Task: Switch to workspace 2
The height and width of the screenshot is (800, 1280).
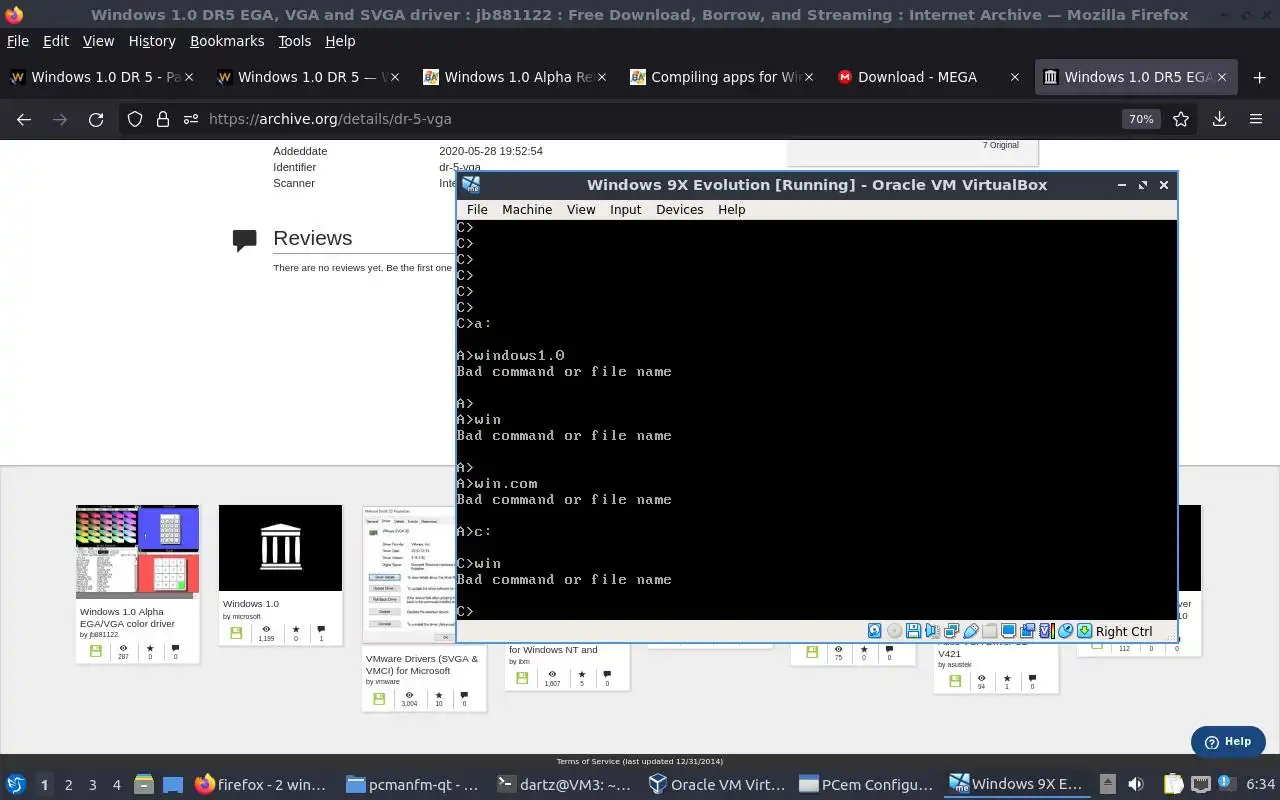Action: point(68,785)
